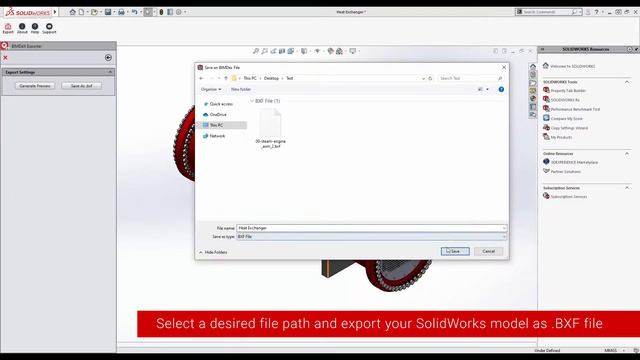Click the Back arrow in save dialog

tap(201, 78)
